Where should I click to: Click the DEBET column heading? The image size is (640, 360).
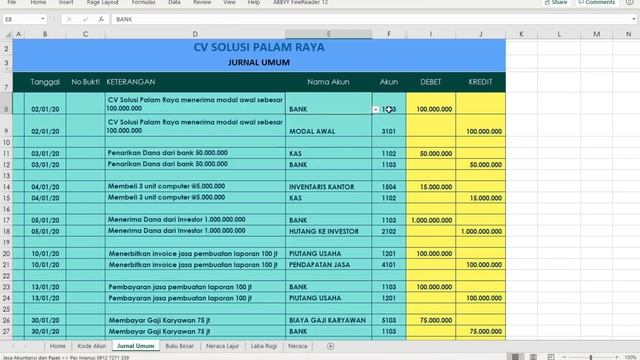(431, 82)
